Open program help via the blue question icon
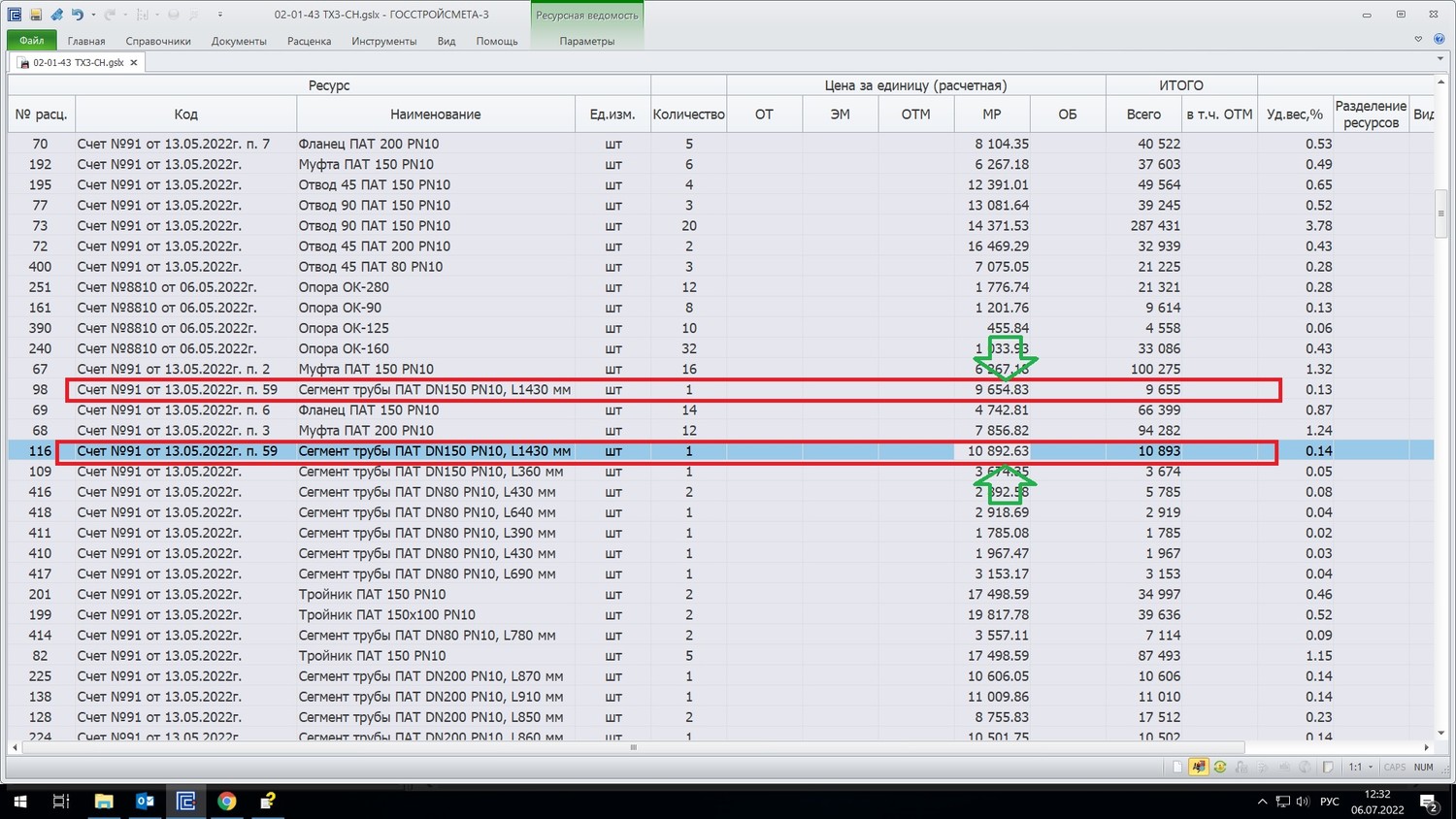Screen dimensions: 1456x819 click(1440, 39)
